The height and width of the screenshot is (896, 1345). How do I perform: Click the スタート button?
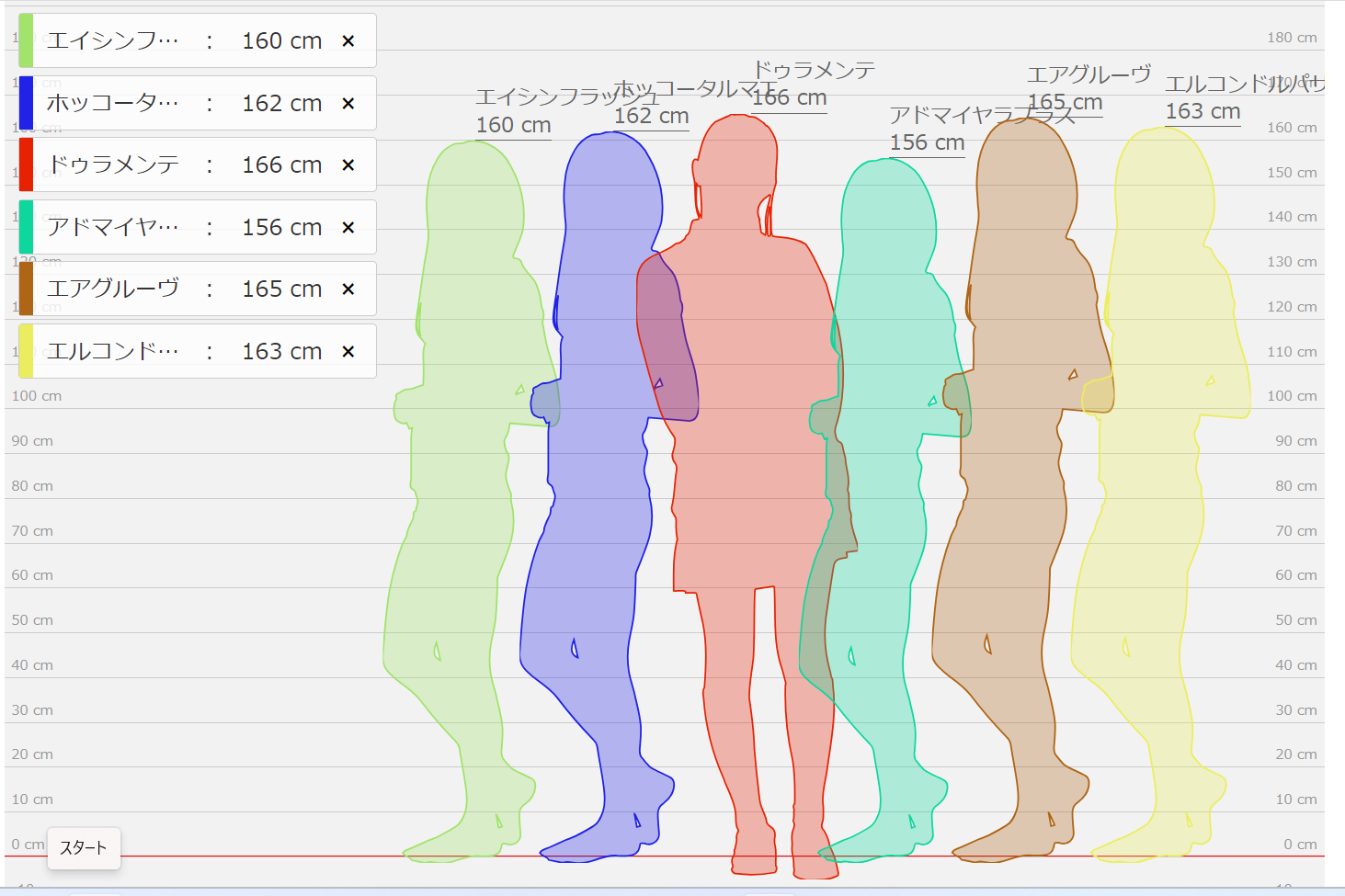coord(84,848)
